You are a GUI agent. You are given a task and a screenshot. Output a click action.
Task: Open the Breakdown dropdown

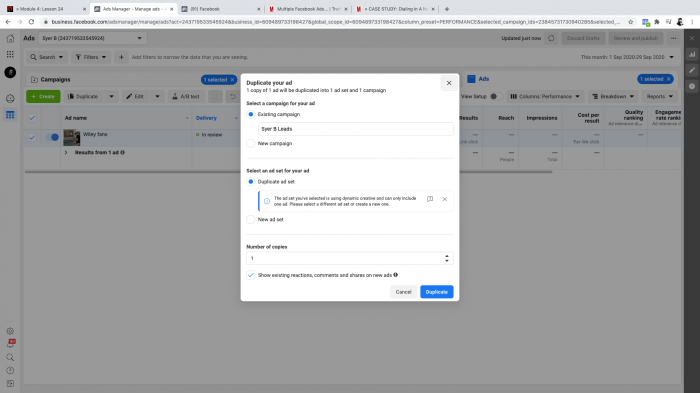612,96
